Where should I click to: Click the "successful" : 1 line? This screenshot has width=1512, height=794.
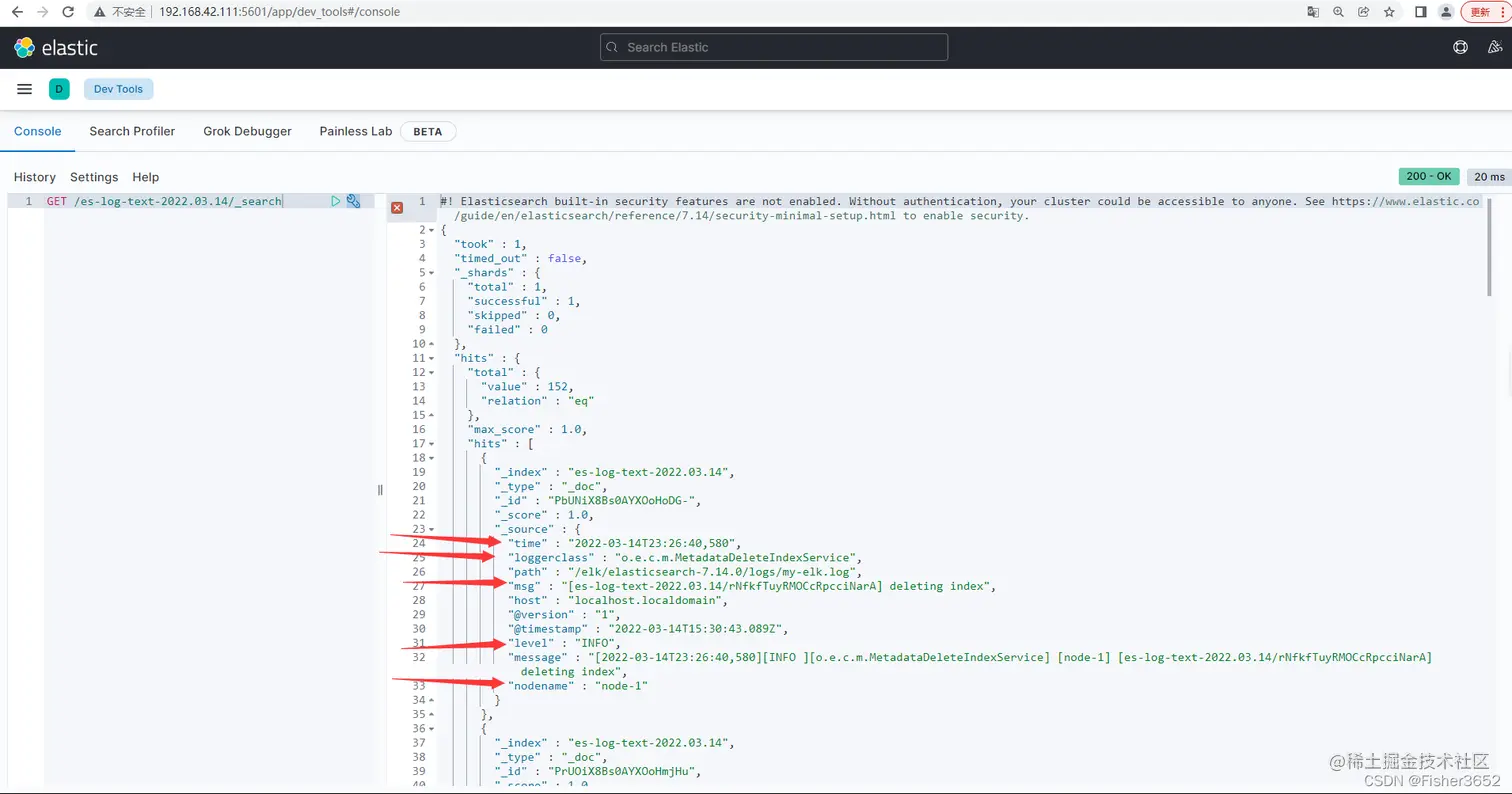coord(524,301)
